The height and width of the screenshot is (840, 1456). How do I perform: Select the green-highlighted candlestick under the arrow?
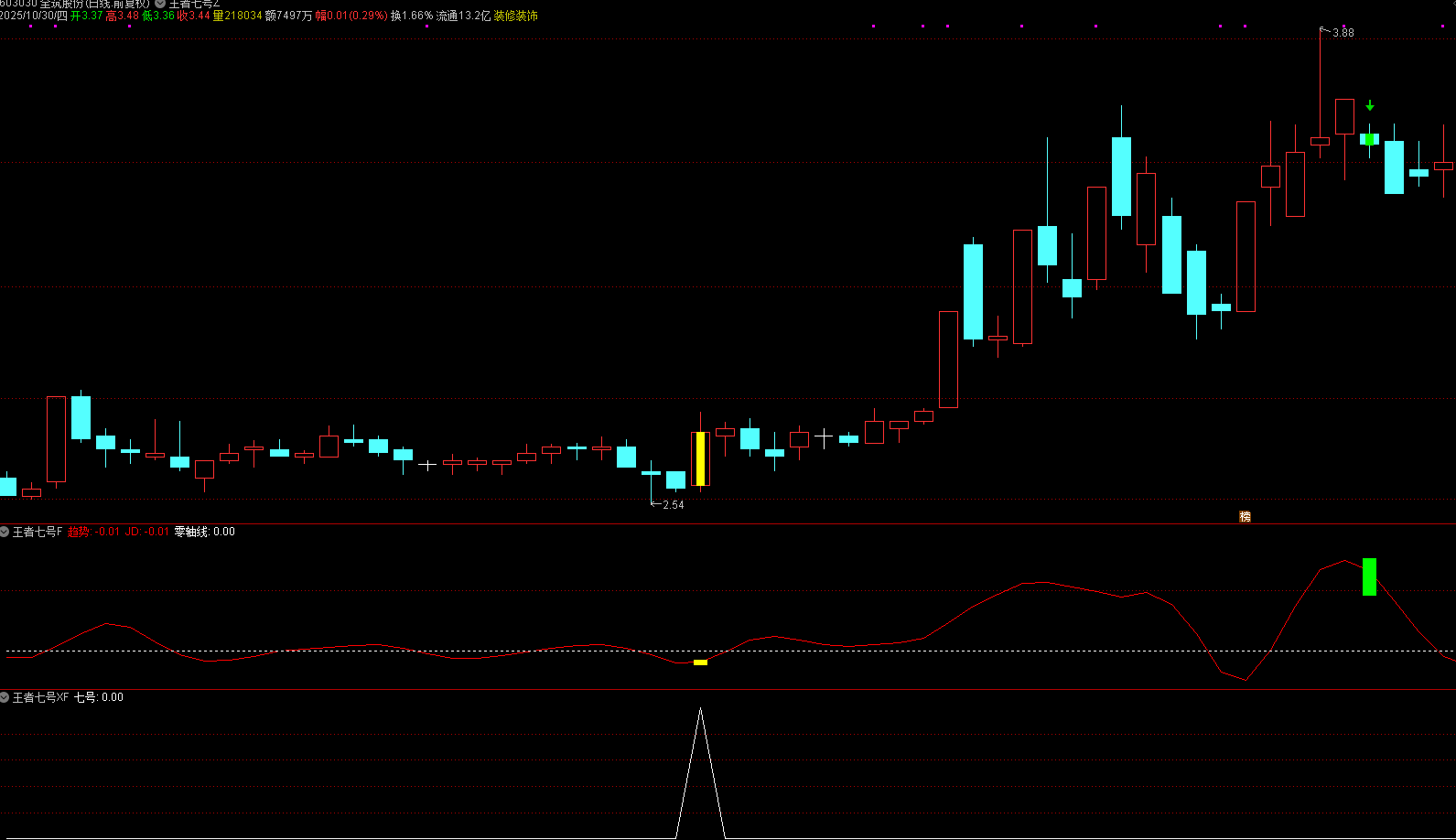click(1369, 139)
